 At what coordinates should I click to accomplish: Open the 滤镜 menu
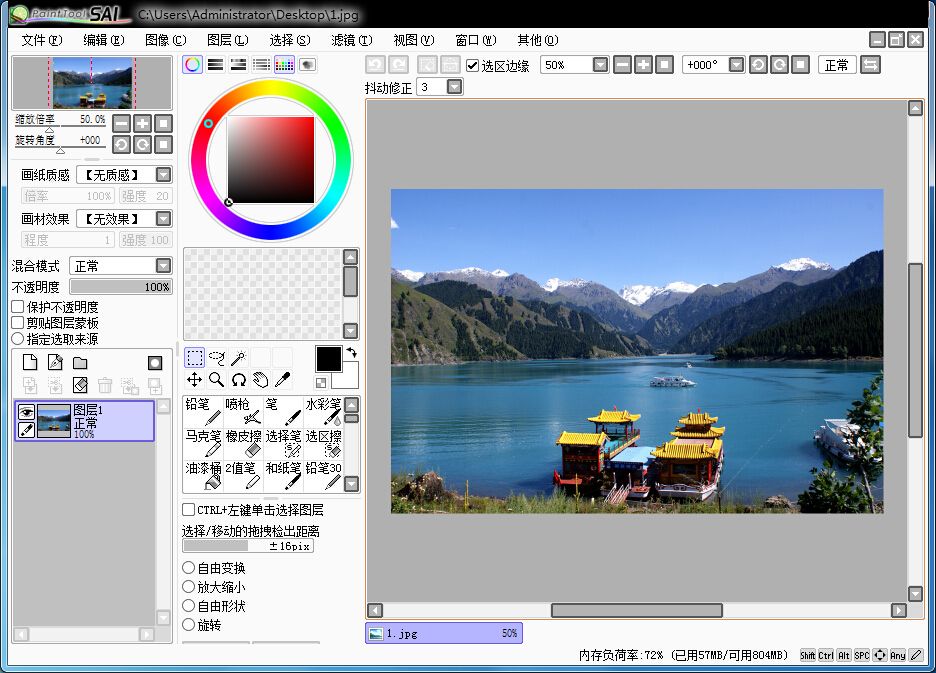[351, 40]
